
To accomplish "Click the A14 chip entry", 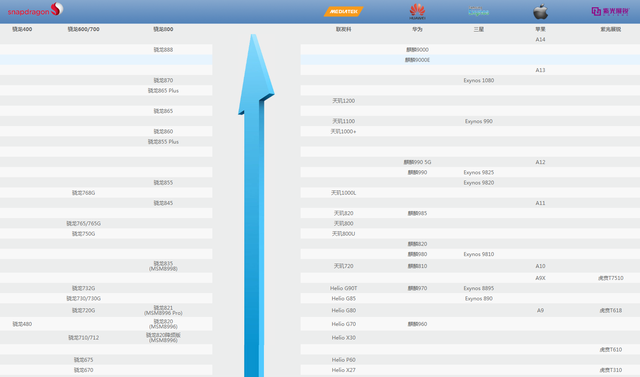I will (x=540, y=40).
